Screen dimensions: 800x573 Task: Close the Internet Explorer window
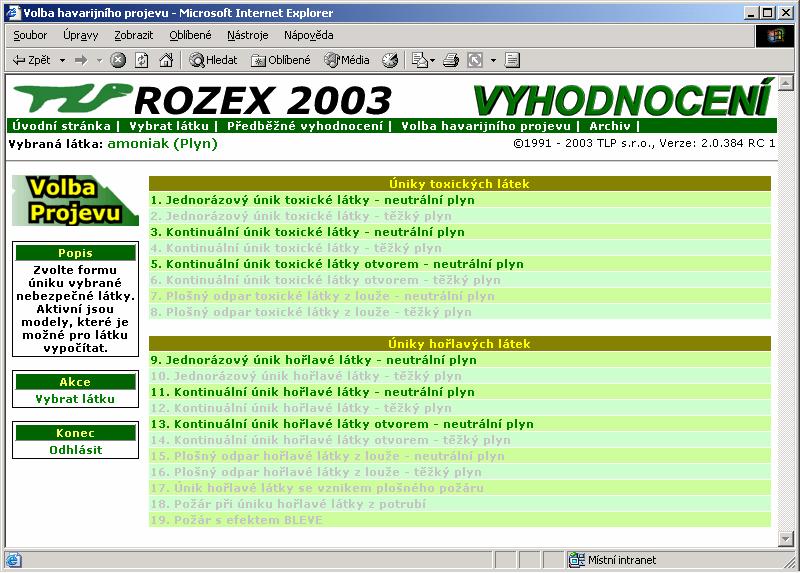click(x=786, y=13)
